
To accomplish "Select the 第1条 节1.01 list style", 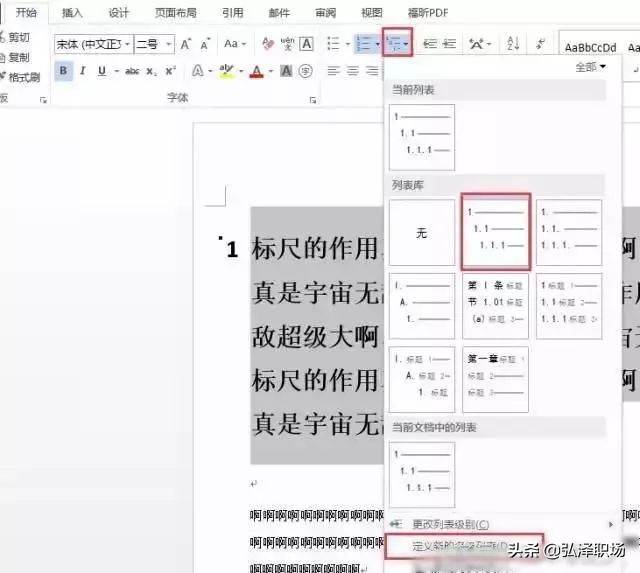I will tap(495, 306).
